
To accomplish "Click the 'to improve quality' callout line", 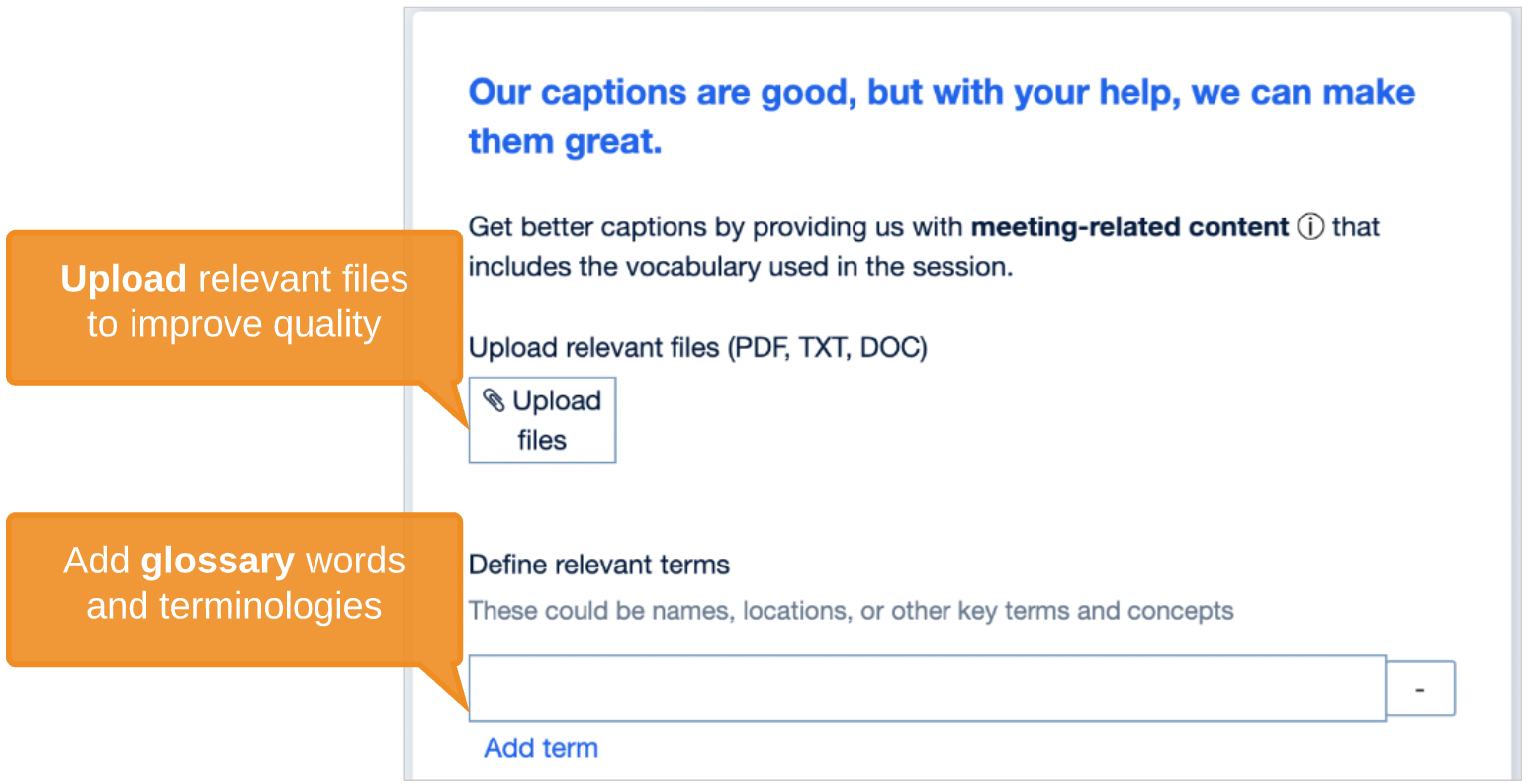I will coord(233,324).
